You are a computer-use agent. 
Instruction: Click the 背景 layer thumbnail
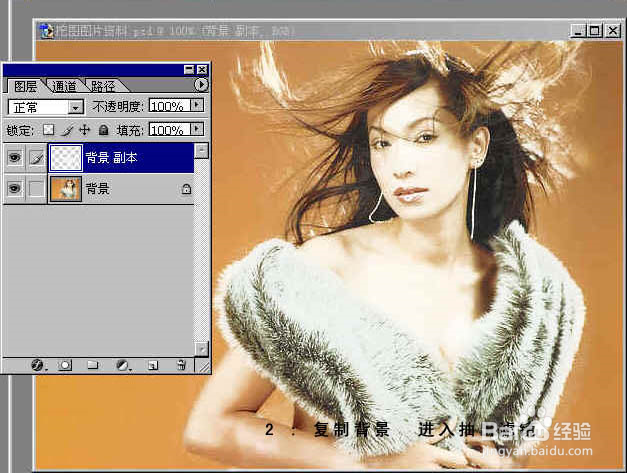click(x=66, y=189)
